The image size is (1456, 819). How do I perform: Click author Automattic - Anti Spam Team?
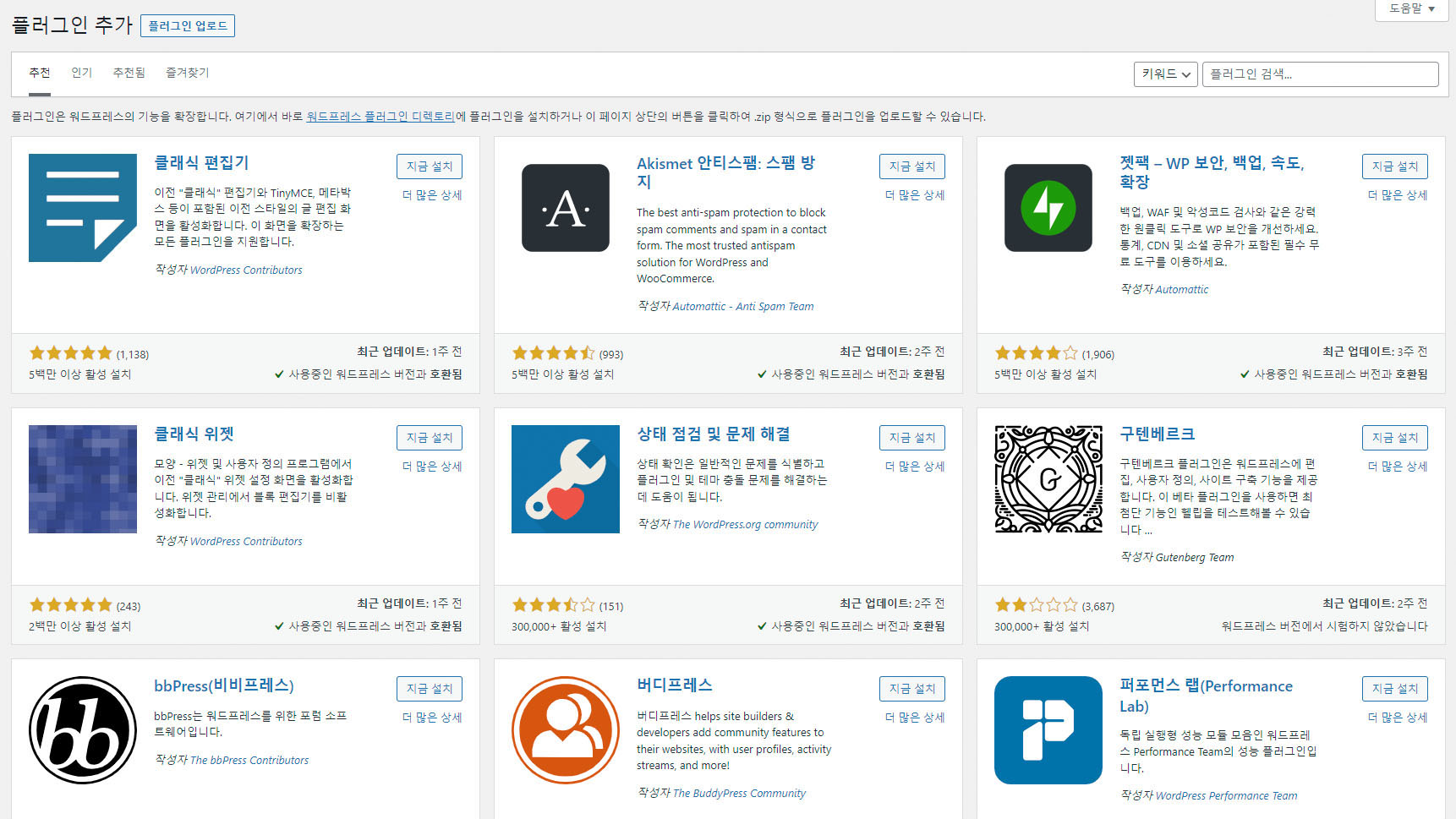tap(743, 307)
